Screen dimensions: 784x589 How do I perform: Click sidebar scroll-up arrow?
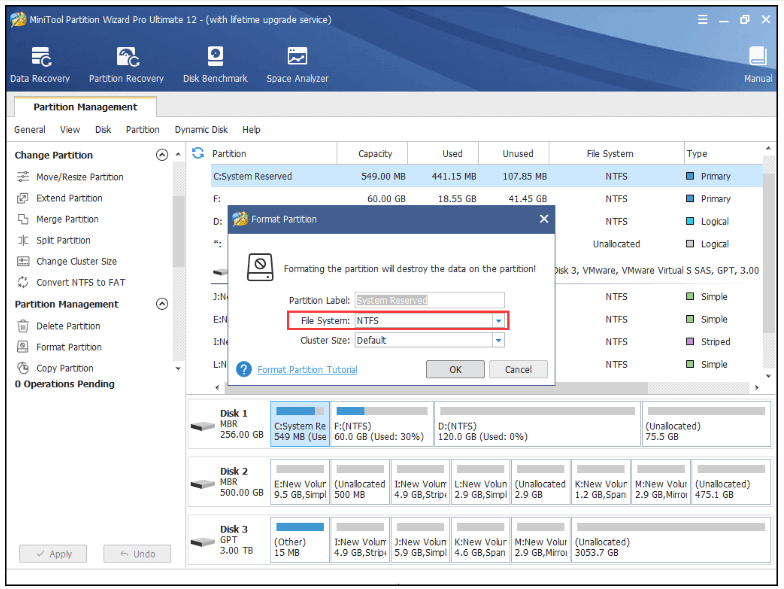178,154
